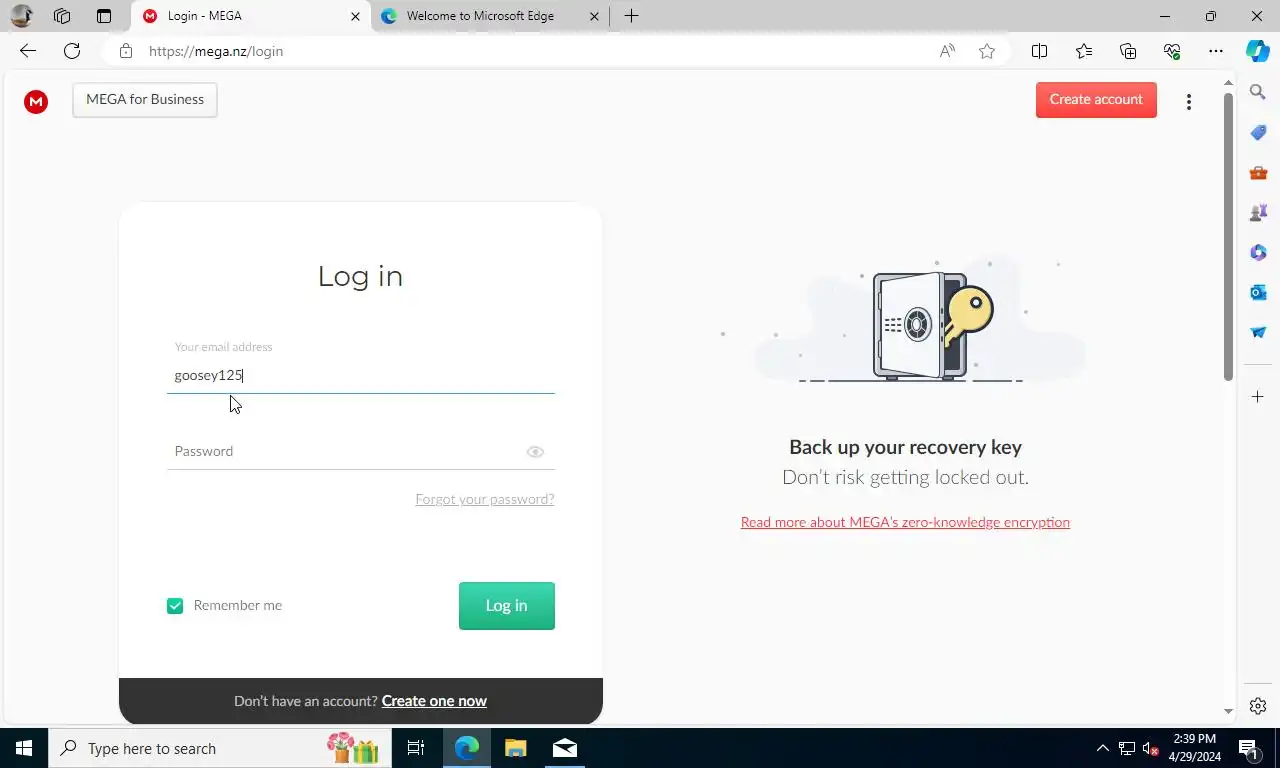
Task: Open Copilot sidebar
Action: point(1258,51)
